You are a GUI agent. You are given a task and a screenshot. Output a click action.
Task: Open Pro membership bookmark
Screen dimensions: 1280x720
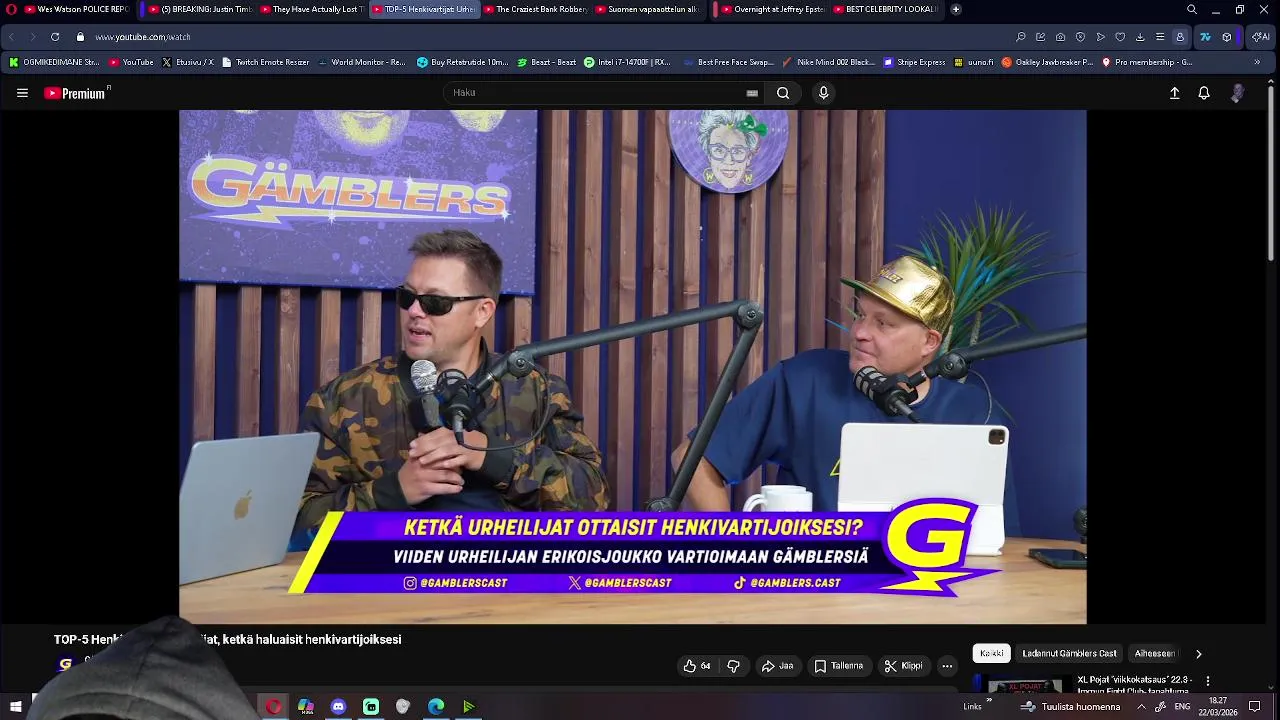pyautogui.click(x=1147, y=62)
